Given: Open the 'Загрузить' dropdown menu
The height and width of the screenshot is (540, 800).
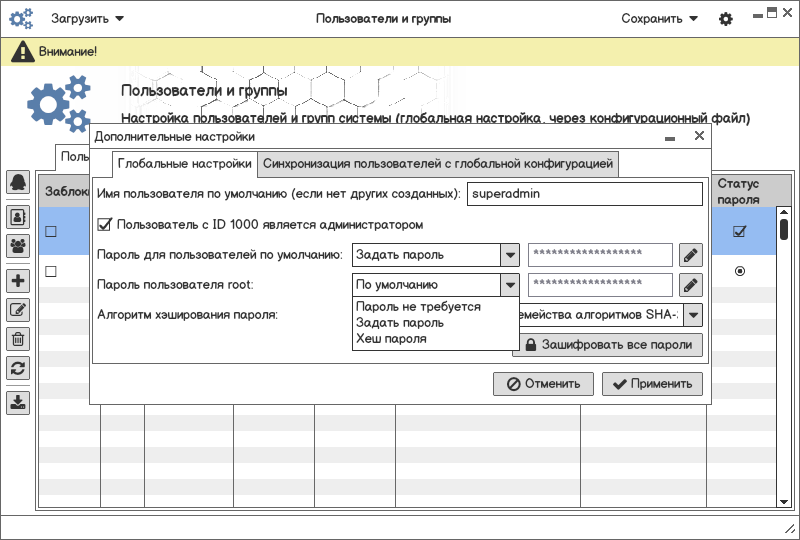Looking at the screenshot, I should click(x=88, y=19).
